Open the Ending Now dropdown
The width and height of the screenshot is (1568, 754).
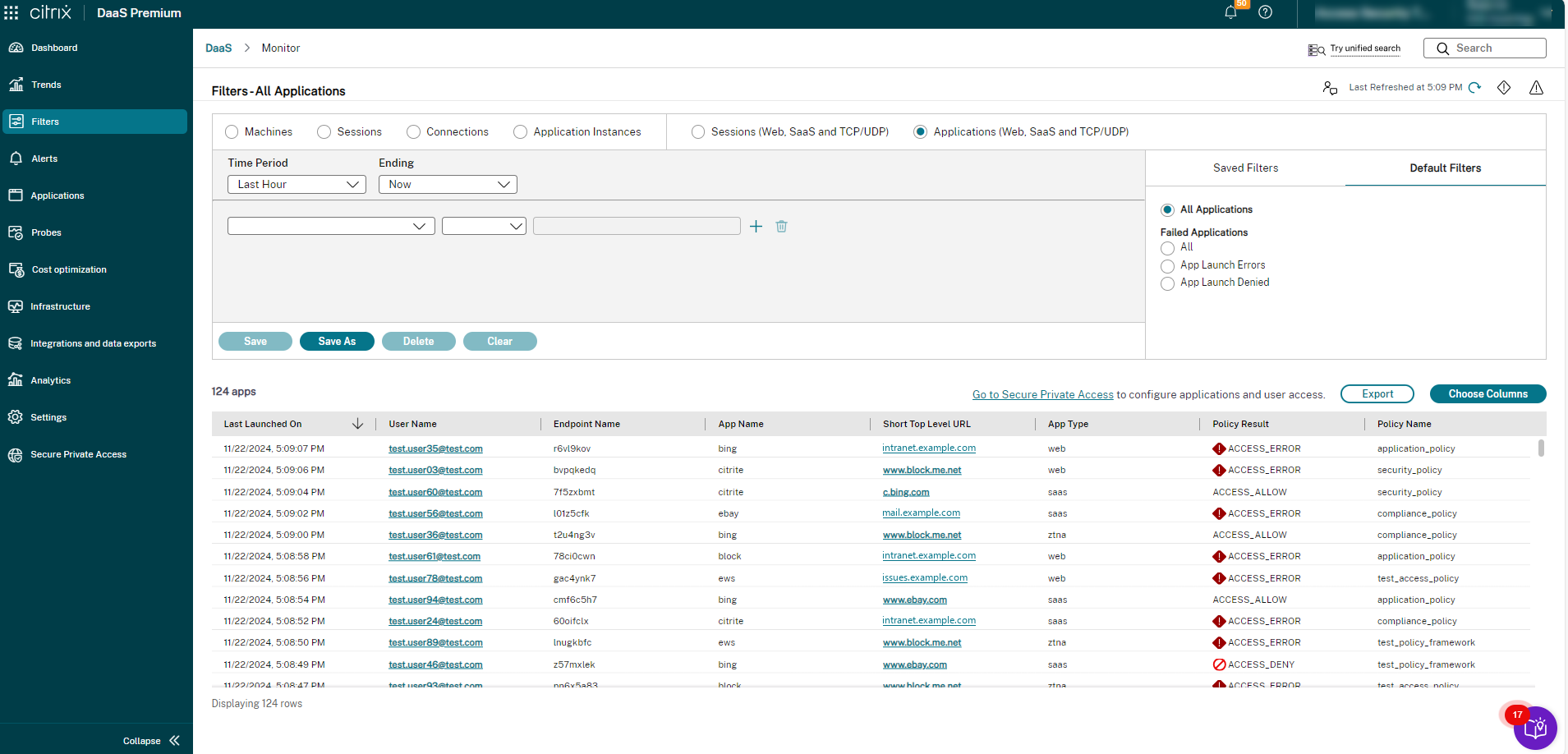point(448,185)
